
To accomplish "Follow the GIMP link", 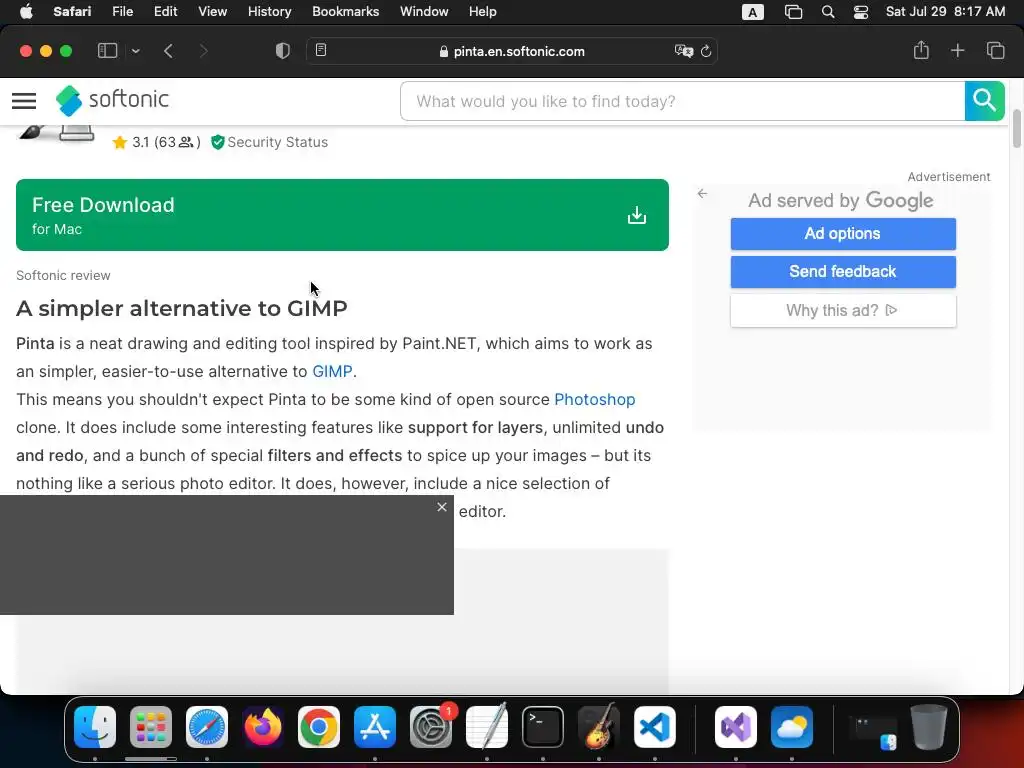I will click(332, 372).
